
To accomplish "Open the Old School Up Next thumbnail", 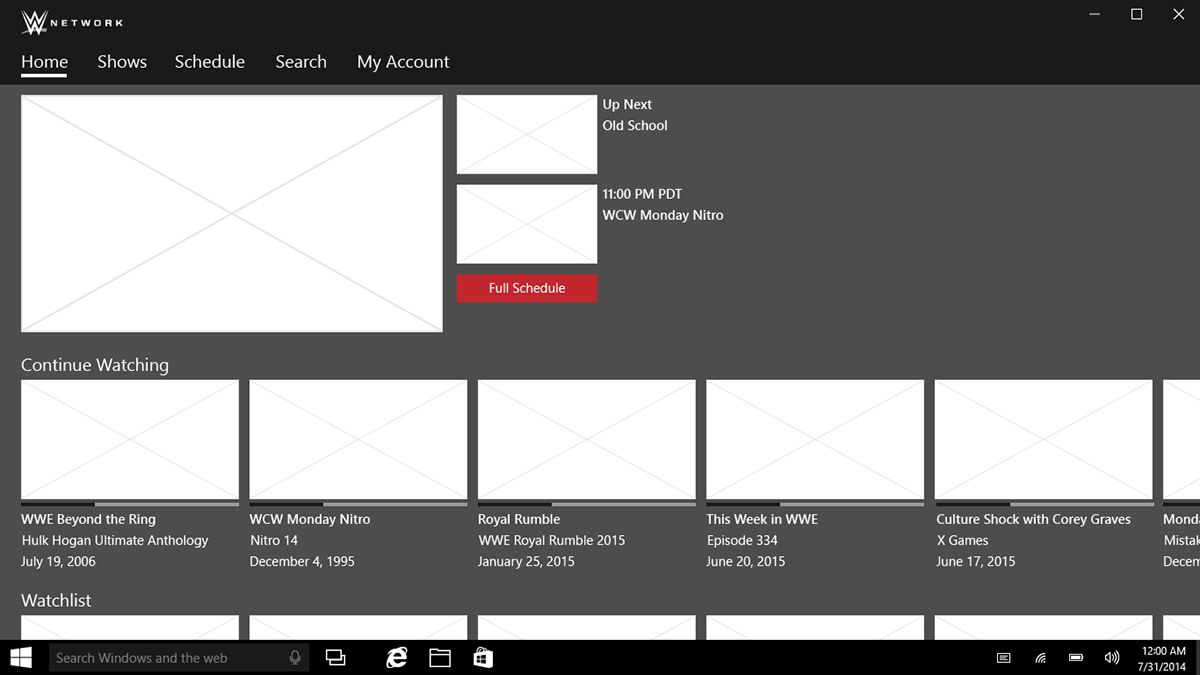I will pos(527,134).
